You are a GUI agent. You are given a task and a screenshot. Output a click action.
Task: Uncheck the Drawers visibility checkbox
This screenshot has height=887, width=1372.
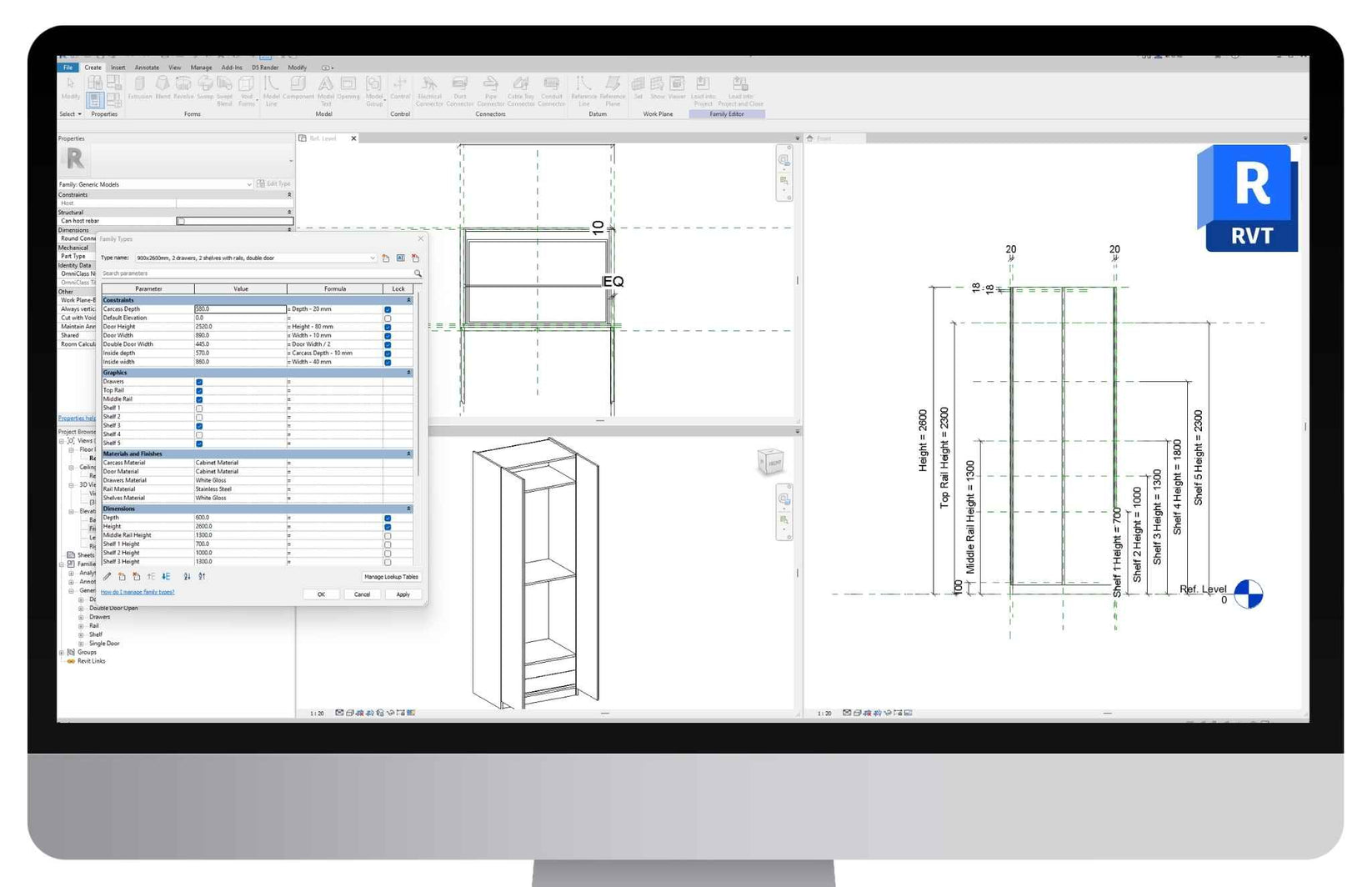click(x=199, y=382)
